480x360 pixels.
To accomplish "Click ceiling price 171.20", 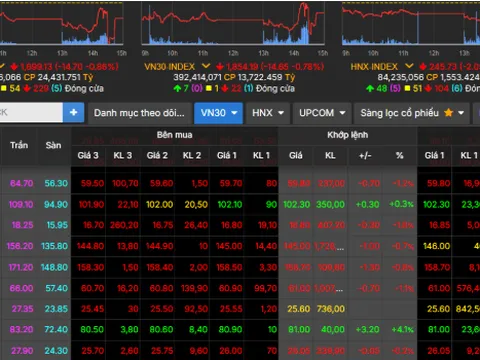I will [x=21, y=267].
